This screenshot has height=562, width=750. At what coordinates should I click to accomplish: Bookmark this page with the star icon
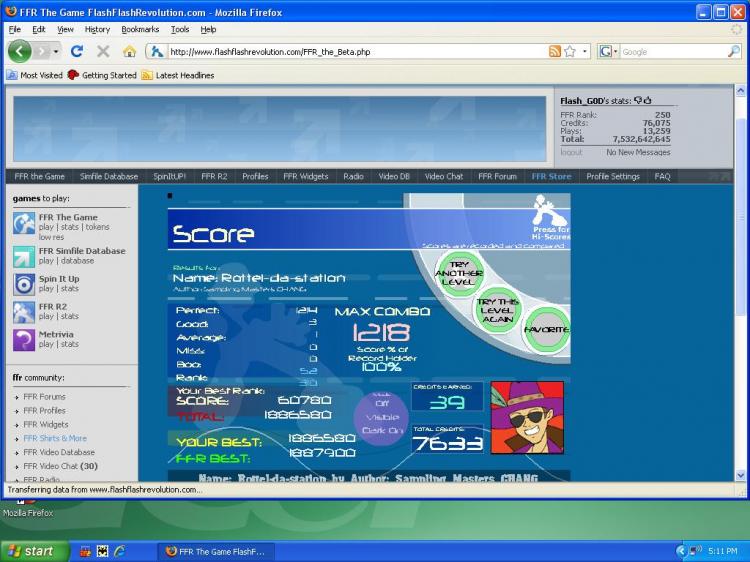coord(570,51)
